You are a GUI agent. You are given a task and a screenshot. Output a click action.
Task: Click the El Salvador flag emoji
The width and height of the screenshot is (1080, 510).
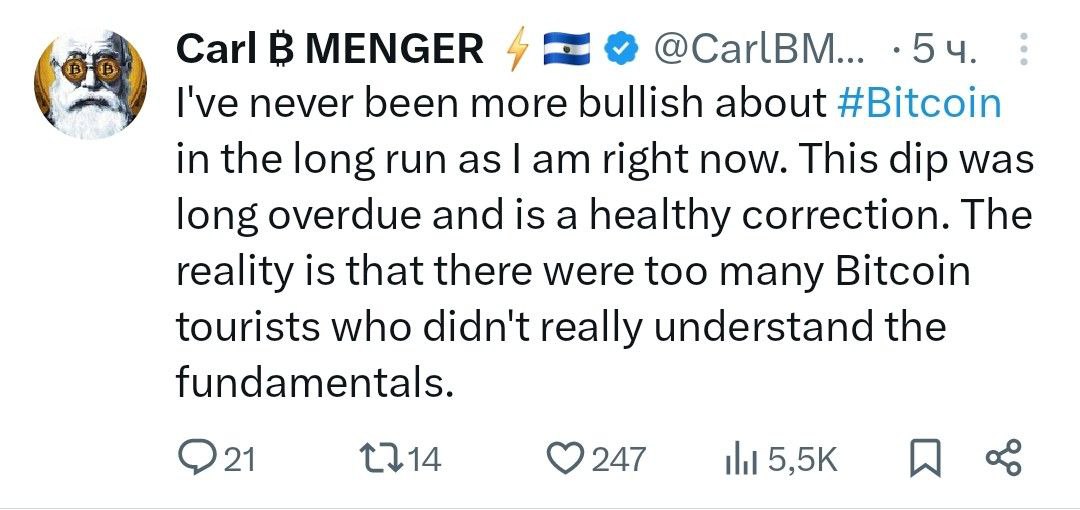pyautogui.click(x=567, y=50)
